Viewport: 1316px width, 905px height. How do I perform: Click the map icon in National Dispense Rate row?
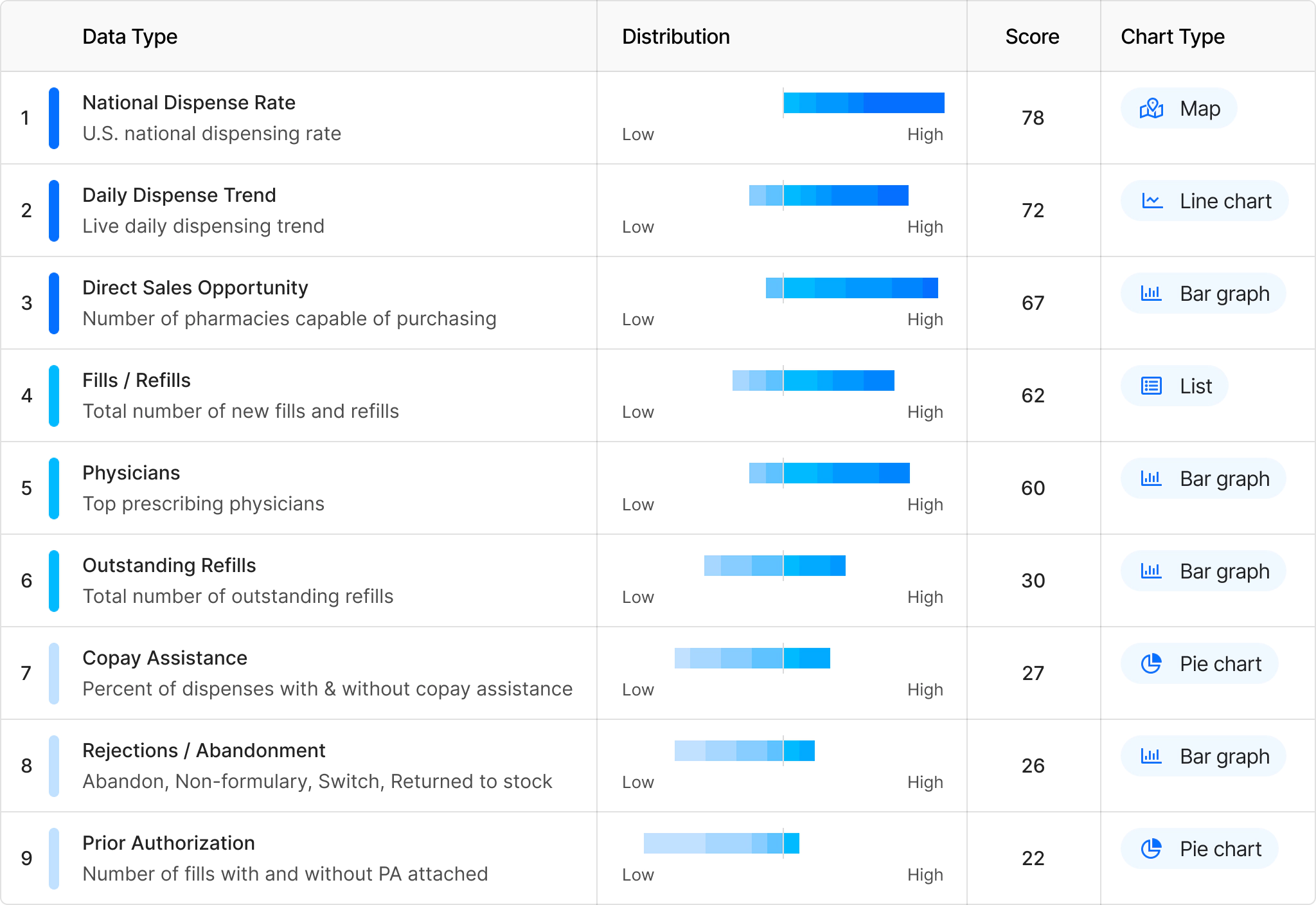click(x=1151, y=109)
